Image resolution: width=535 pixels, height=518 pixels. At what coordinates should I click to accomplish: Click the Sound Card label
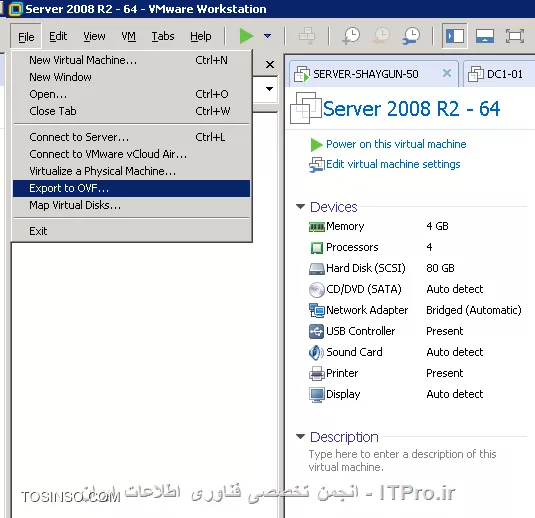pos(354,352)
